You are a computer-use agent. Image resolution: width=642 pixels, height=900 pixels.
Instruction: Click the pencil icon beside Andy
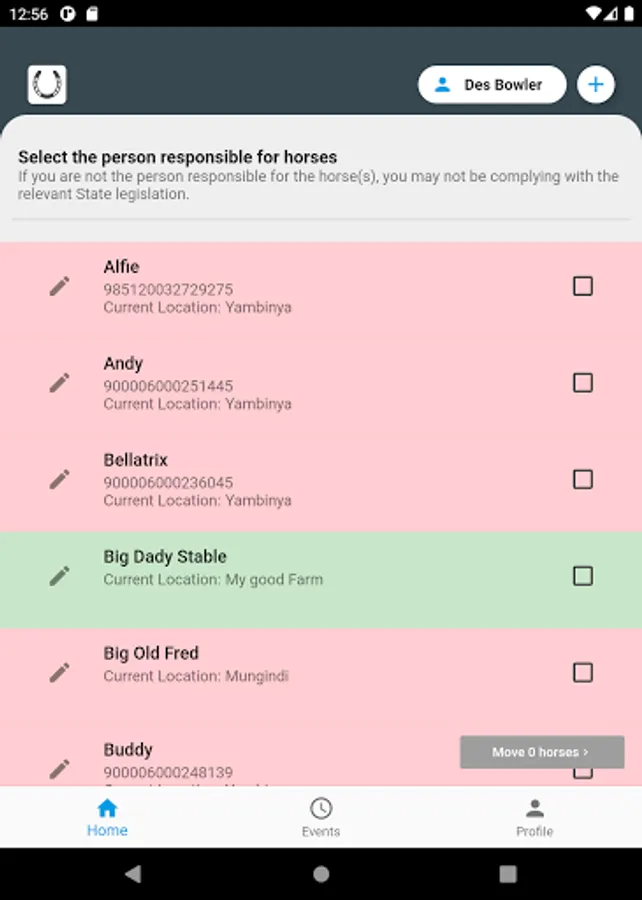pos(60,383)
